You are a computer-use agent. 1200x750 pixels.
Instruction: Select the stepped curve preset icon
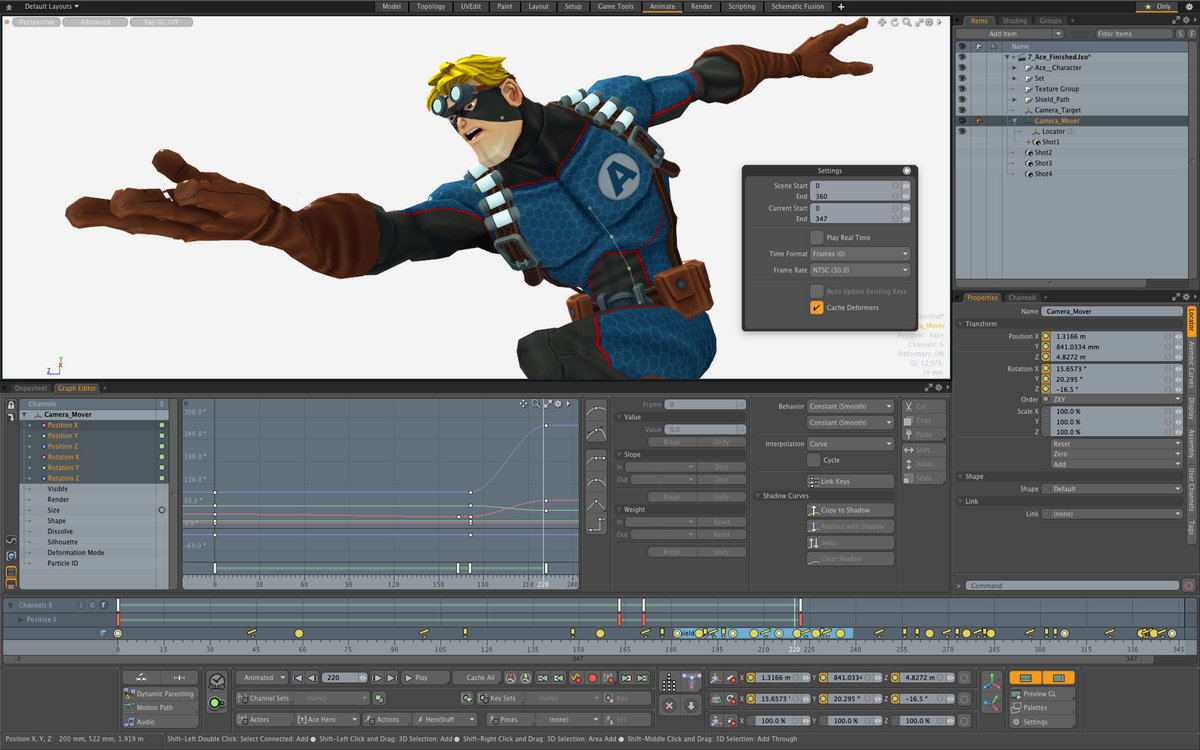[596, 523]
